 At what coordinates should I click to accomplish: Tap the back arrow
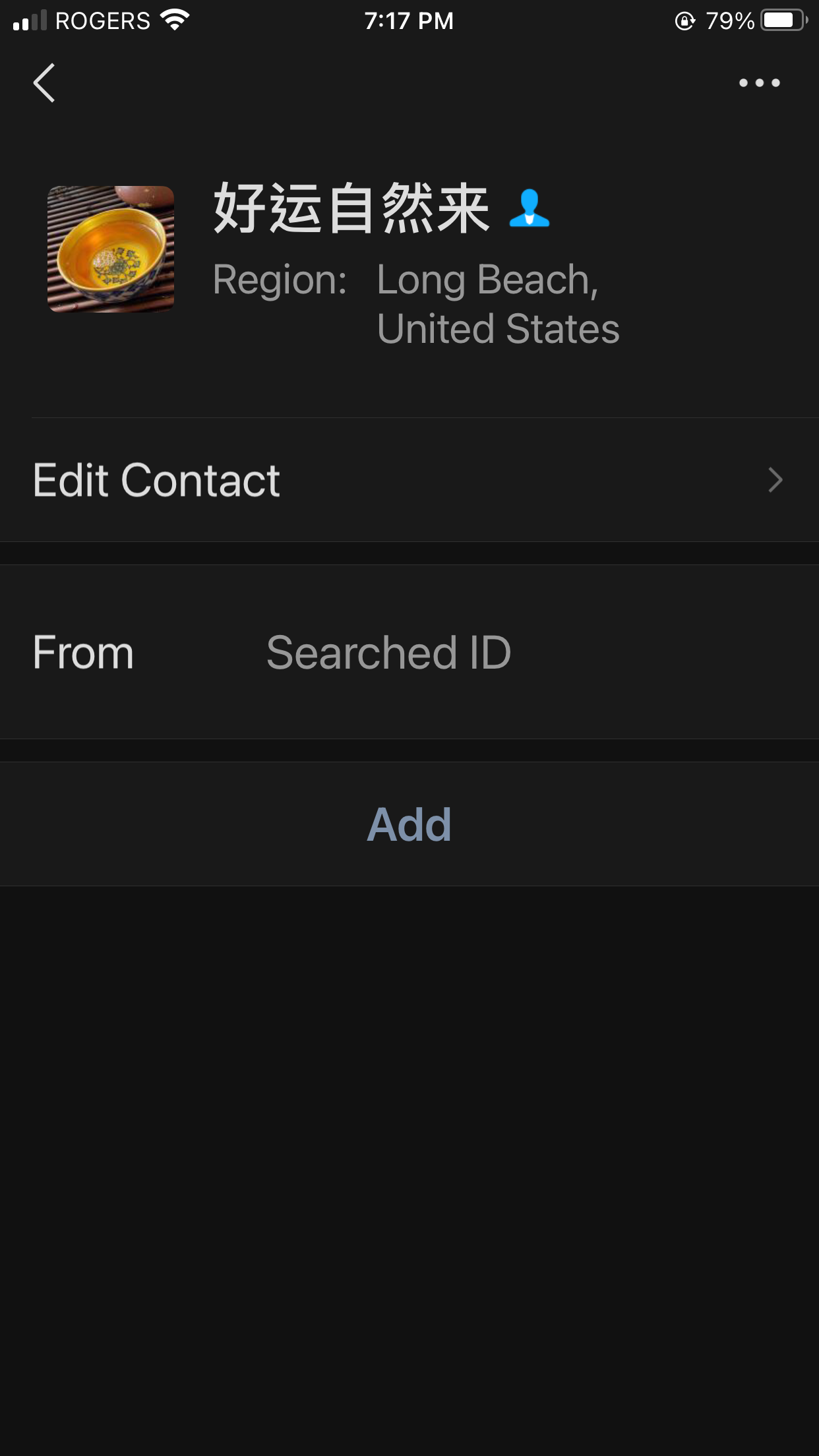(x=44, y=83)
